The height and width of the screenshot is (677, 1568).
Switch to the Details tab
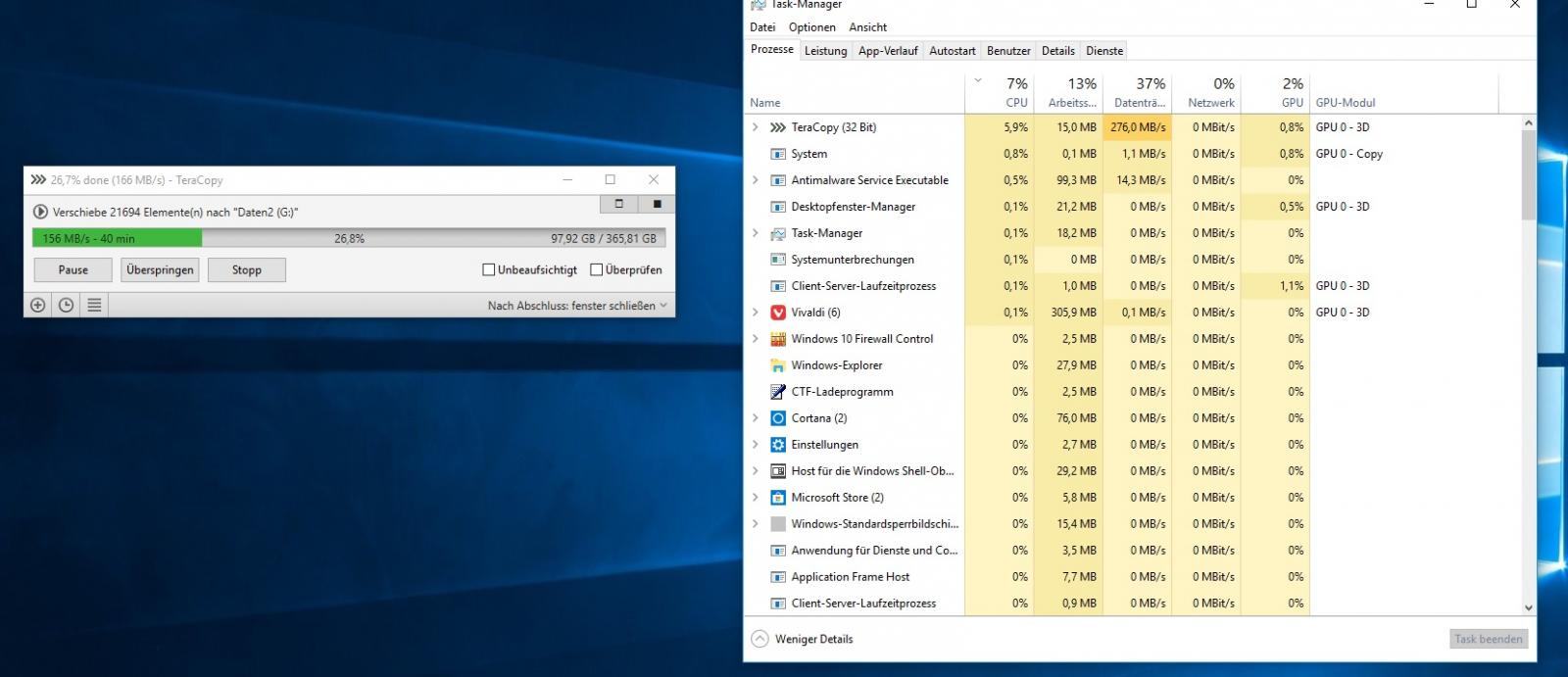(1058, 51)
